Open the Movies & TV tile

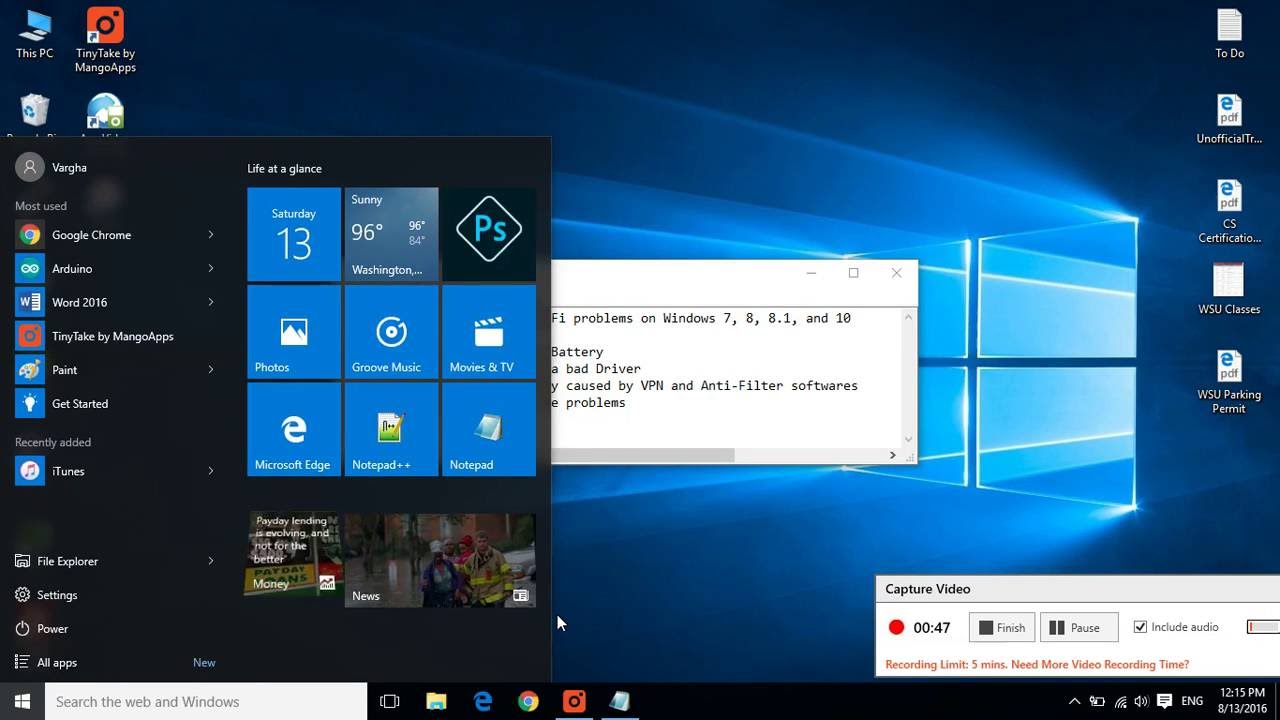(x=489, y=332)
